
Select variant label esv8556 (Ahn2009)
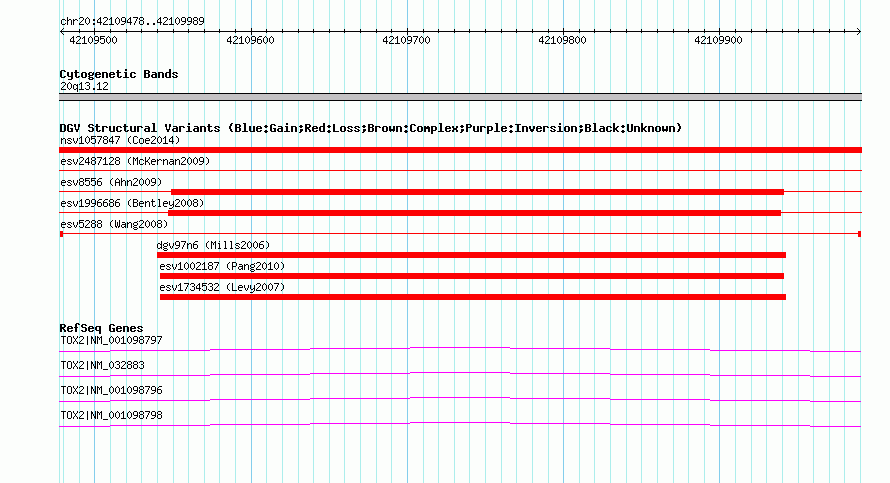[x=111, y=182]
